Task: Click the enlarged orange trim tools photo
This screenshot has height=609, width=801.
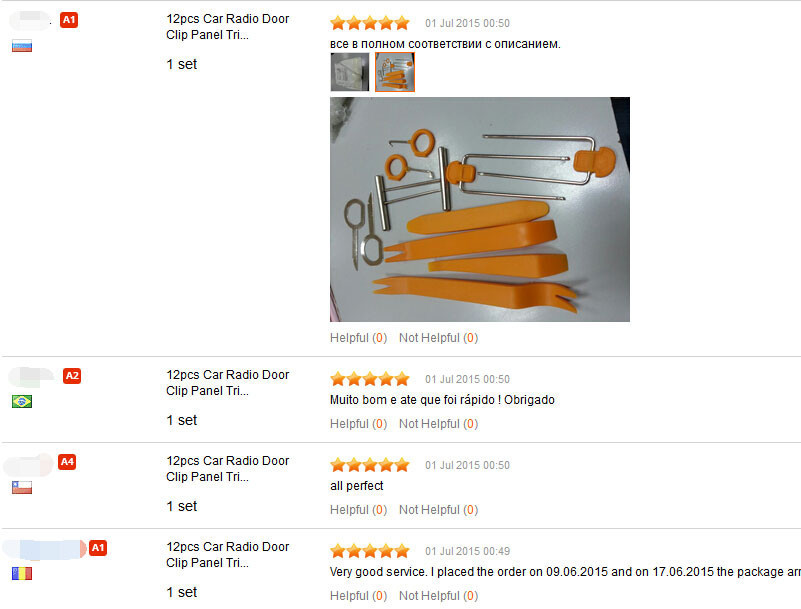Action: tap(480, 209)
